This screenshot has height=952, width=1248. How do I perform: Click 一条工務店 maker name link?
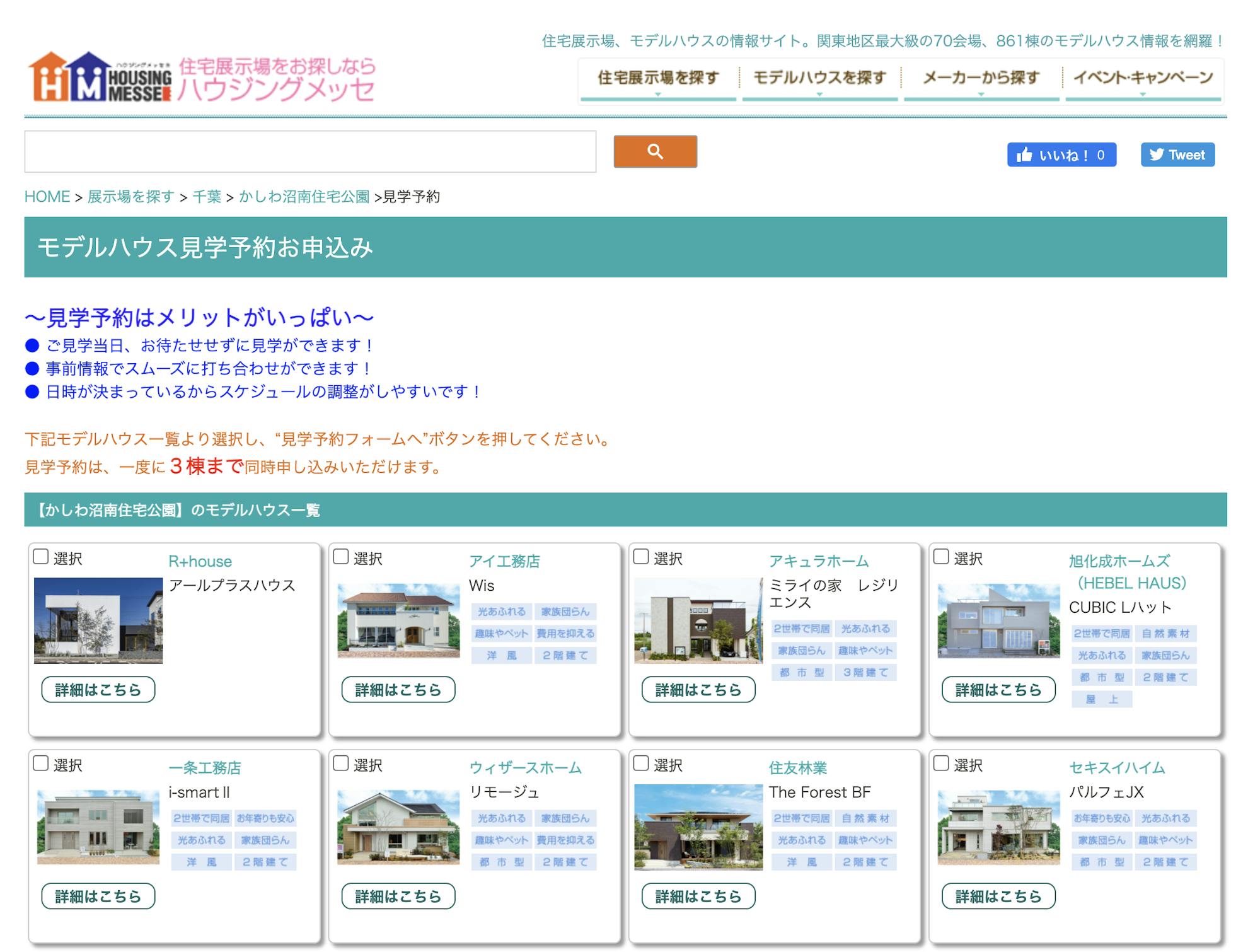[x=205, y=768]
